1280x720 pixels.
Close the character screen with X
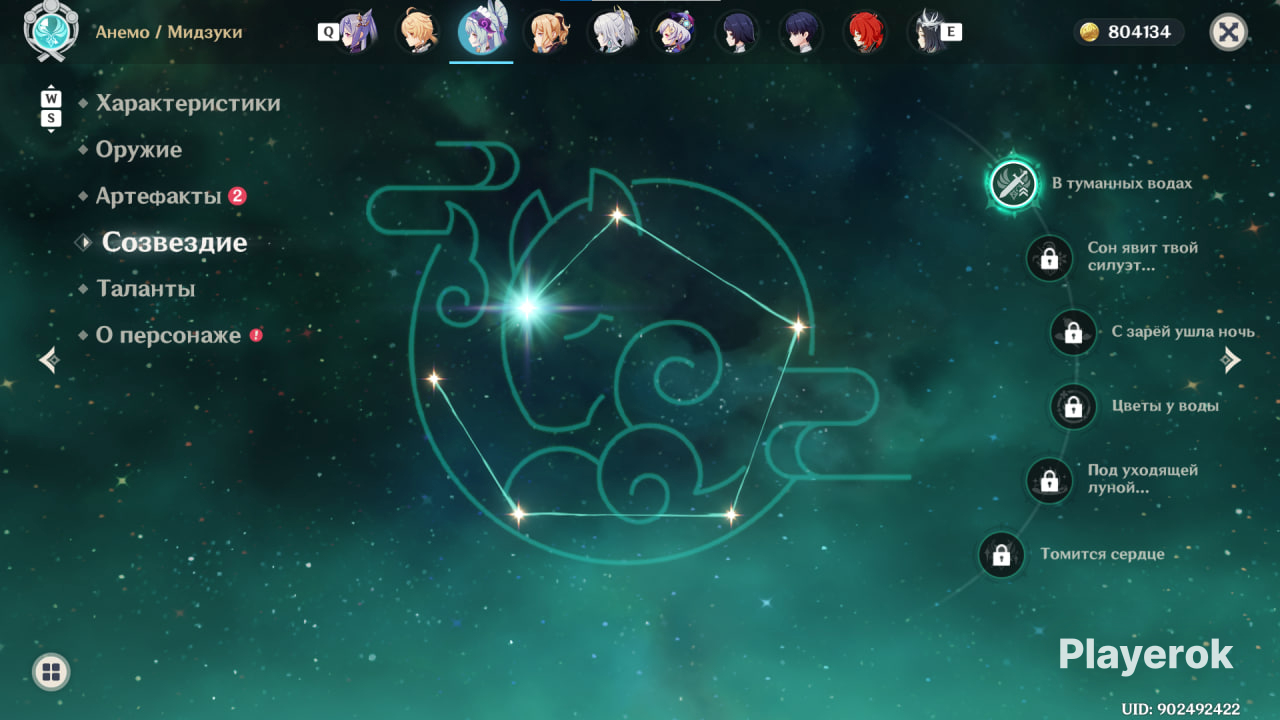(1228, 32)
